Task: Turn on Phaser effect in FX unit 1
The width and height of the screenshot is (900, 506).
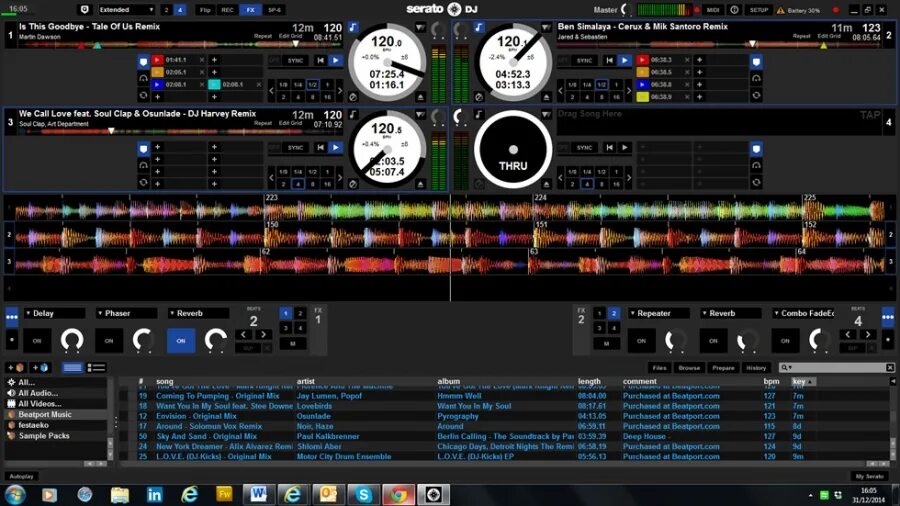Action: coord(109,341)
